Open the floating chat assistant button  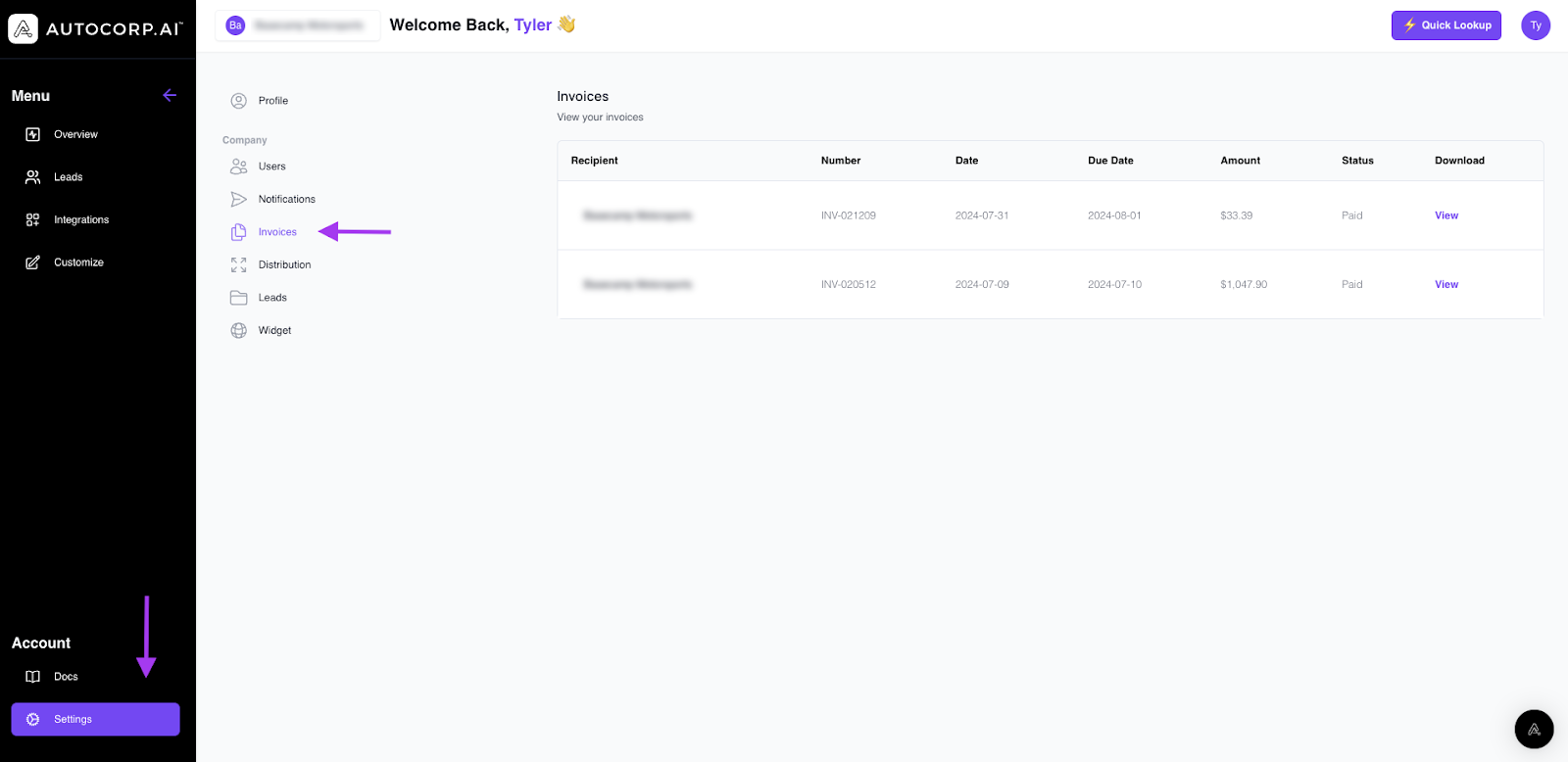click(x=1534, y=729)
